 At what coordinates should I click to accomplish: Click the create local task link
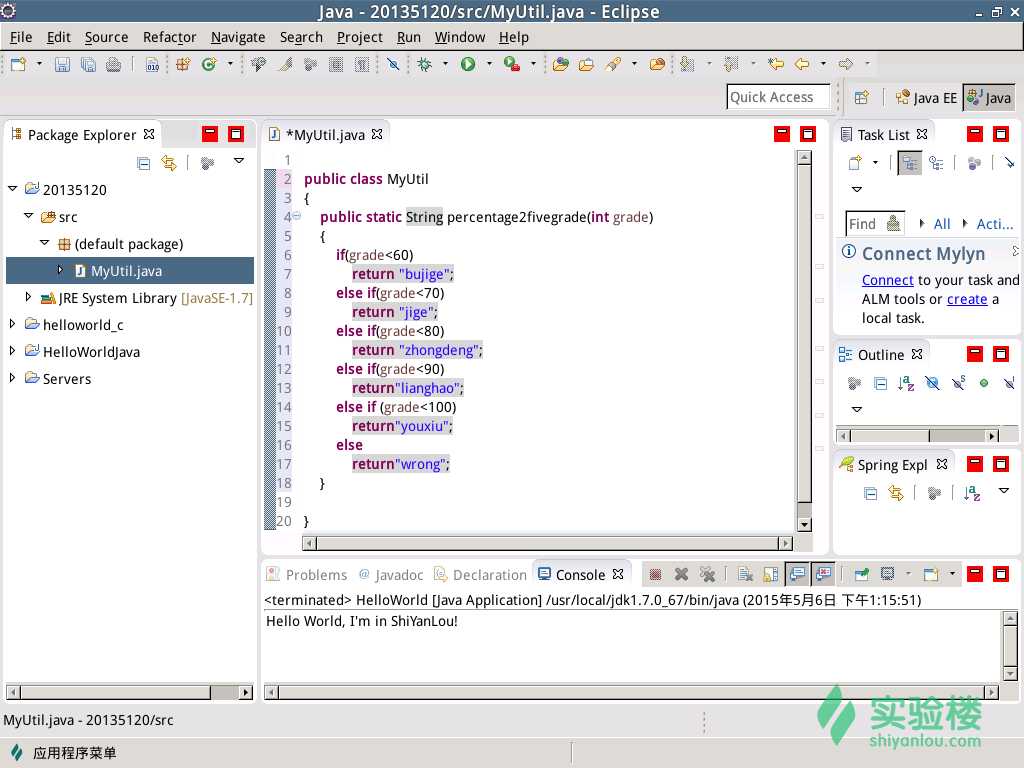pyautogui.click(x=967, y=299)
